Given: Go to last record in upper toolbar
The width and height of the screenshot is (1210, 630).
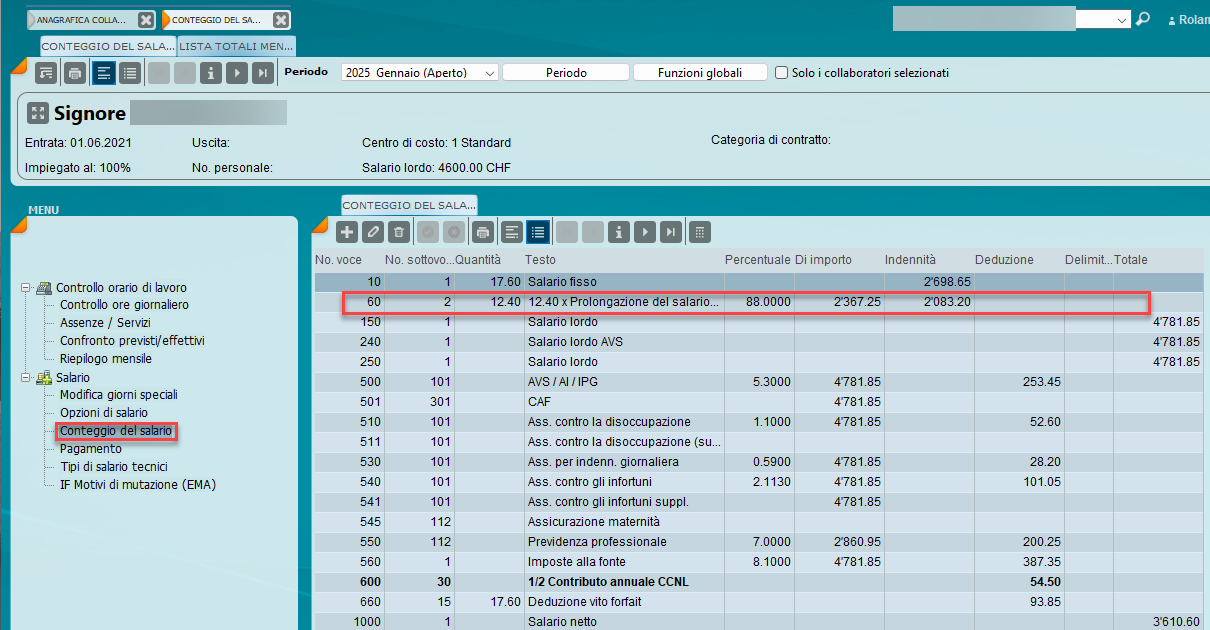Looking at the screenshot, I should click(x=262, y=73).
